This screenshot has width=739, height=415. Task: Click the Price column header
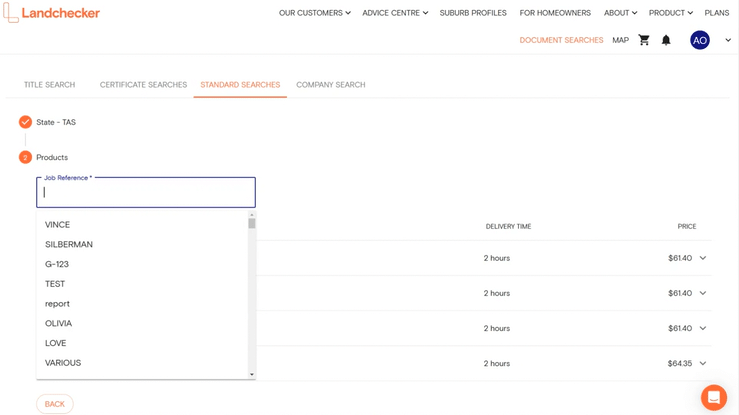(687, 227)
